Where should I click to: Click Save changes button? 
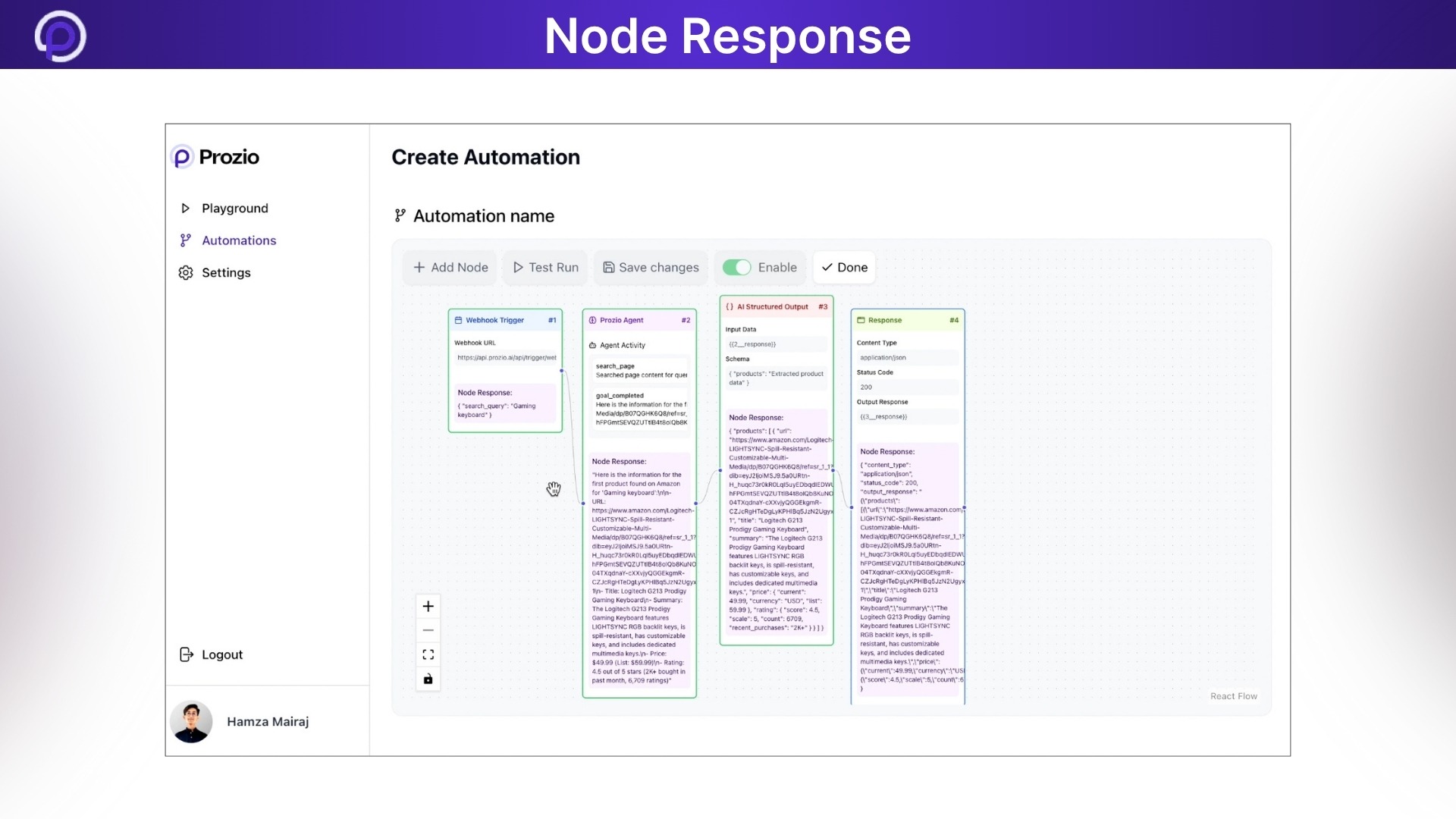[x=651, y=268]
